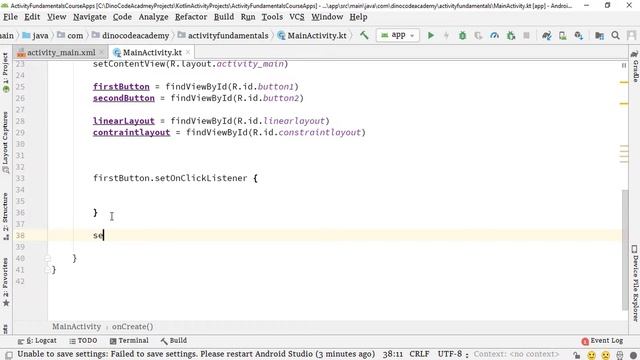Run the app with green play button
640x360 pixels.
(431, 36)
